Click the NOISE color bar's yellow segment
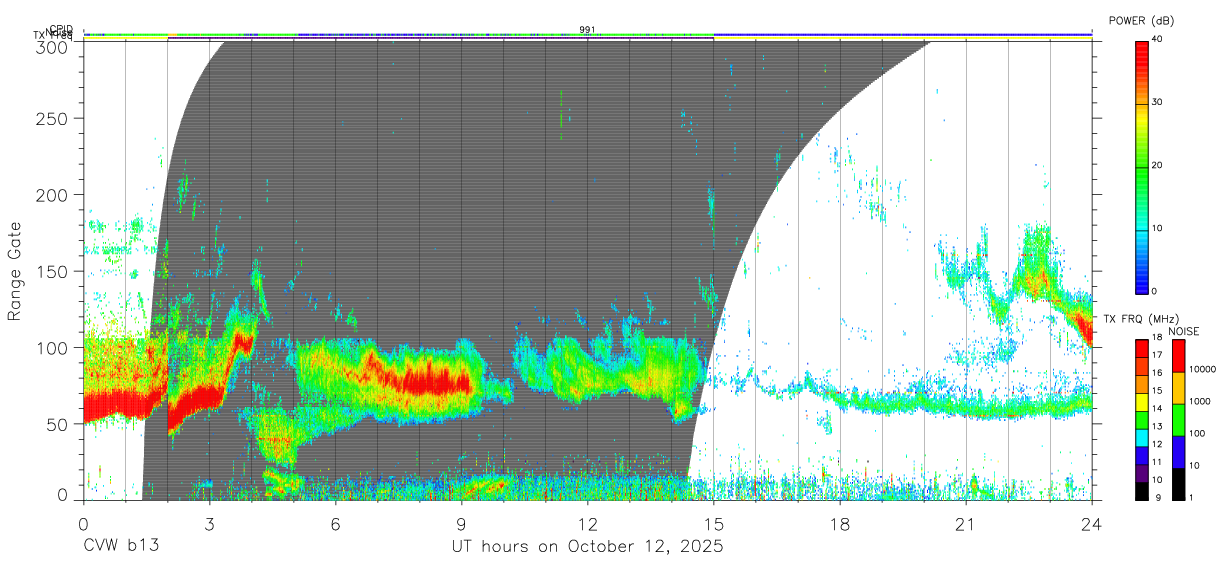Screen dimensions: 1228x567 point(1178,388)
